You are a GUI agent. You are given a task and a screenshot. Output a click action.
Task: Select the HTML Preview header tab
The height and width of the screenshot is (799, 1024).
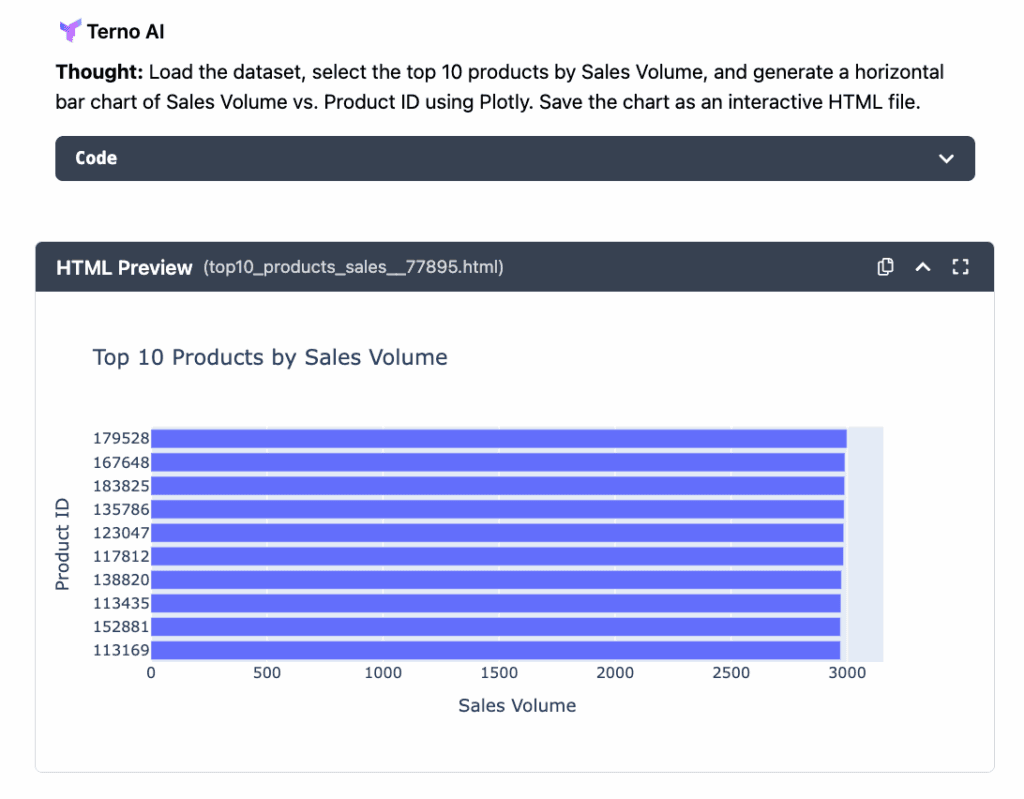pyautogui.click(x=124, y=267)
